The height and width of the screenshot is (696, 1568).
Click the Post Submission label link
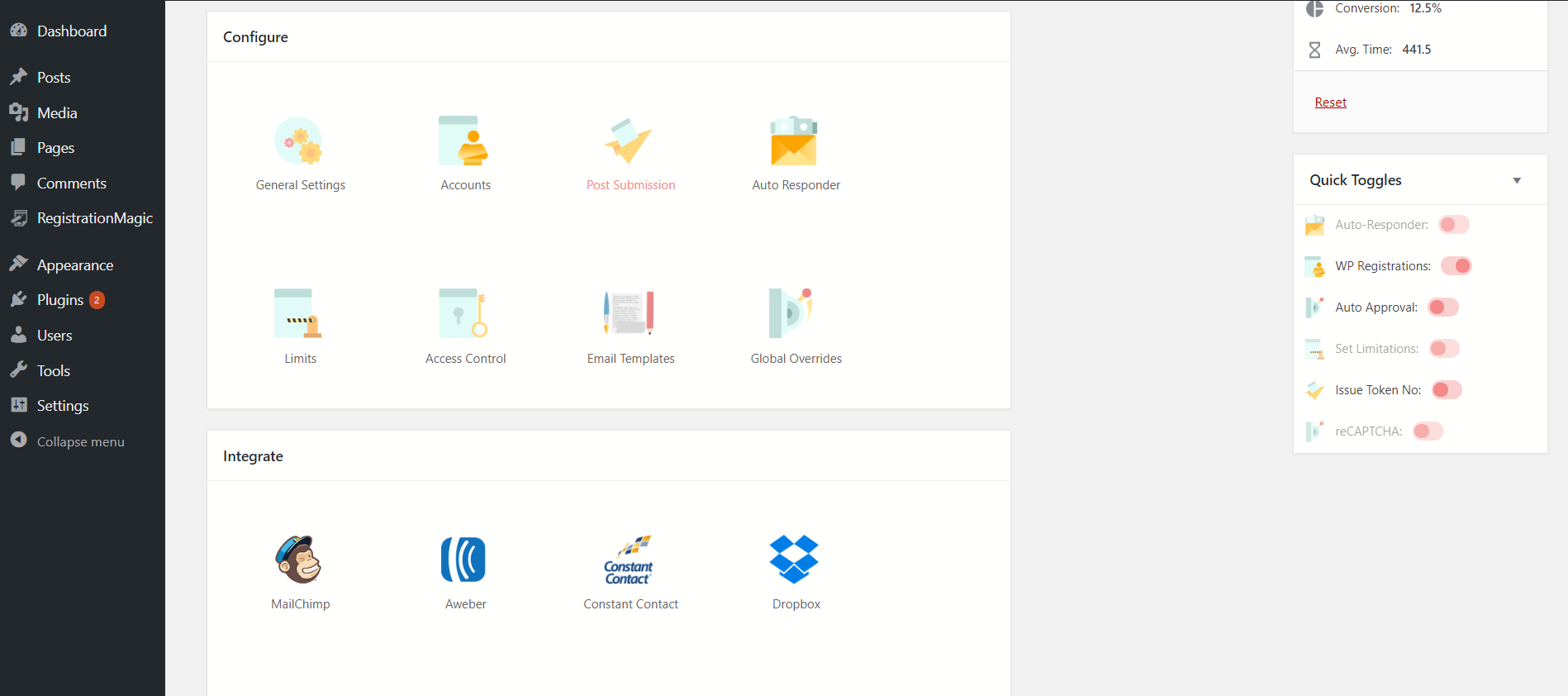pos(630,185)
